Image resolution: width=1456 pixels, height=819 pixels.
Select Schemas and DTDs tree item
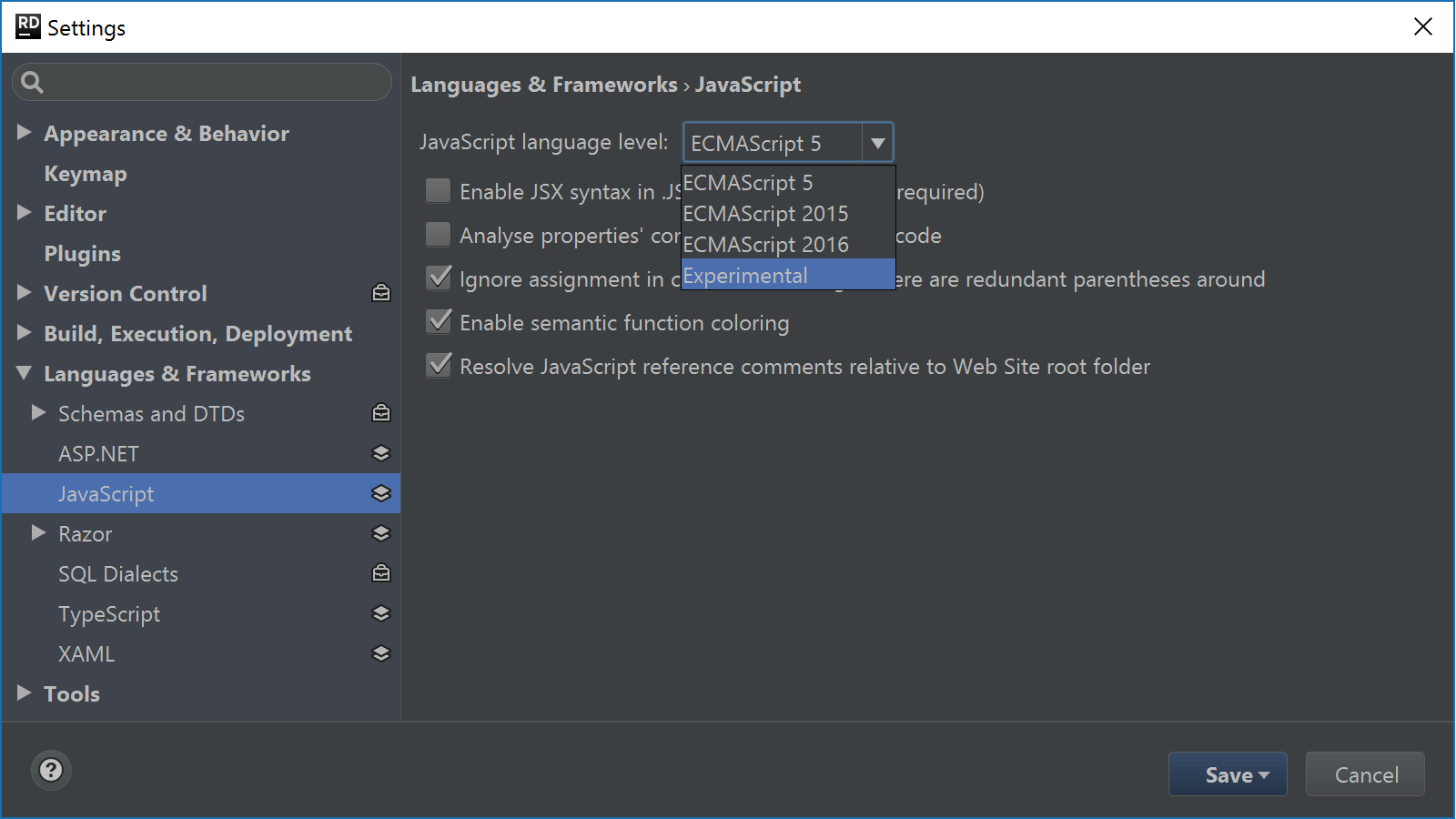pyautogui.click(x=152, y=414)
